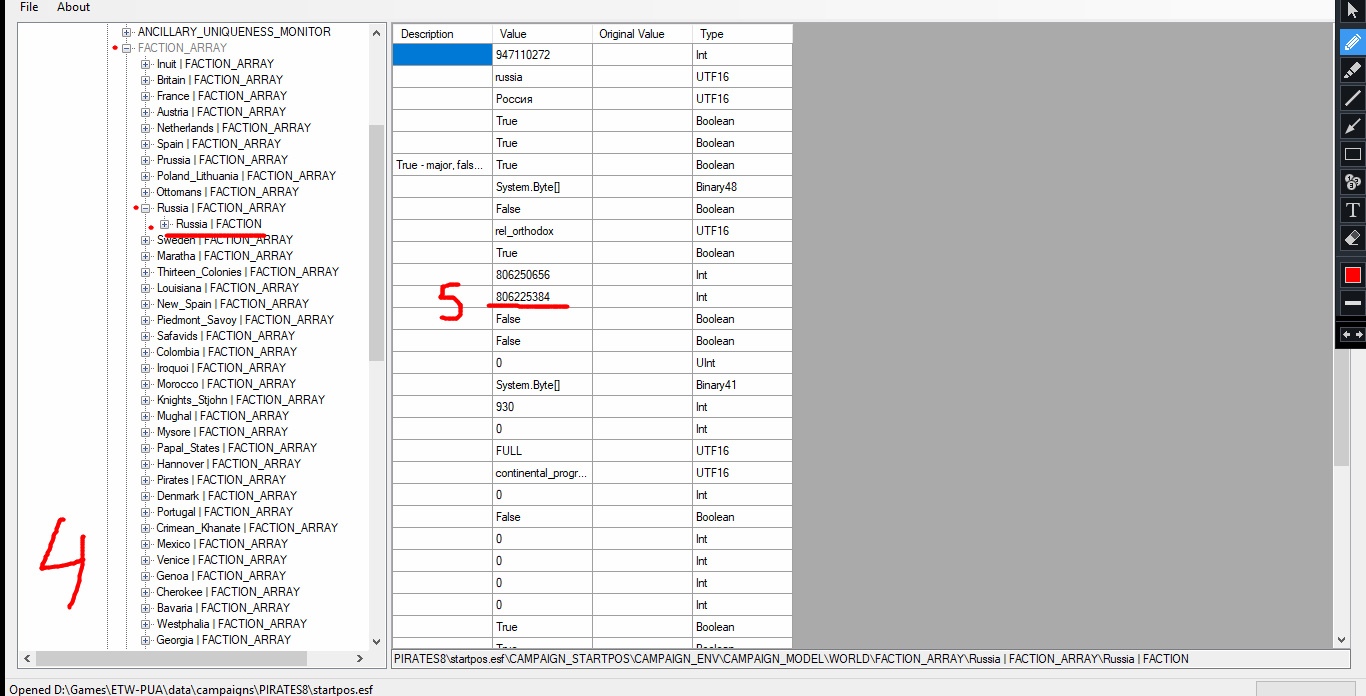Select Crimean_Khanate | FACTION_ARRAY tree row
1366x696 pixels.
(247, 528)
